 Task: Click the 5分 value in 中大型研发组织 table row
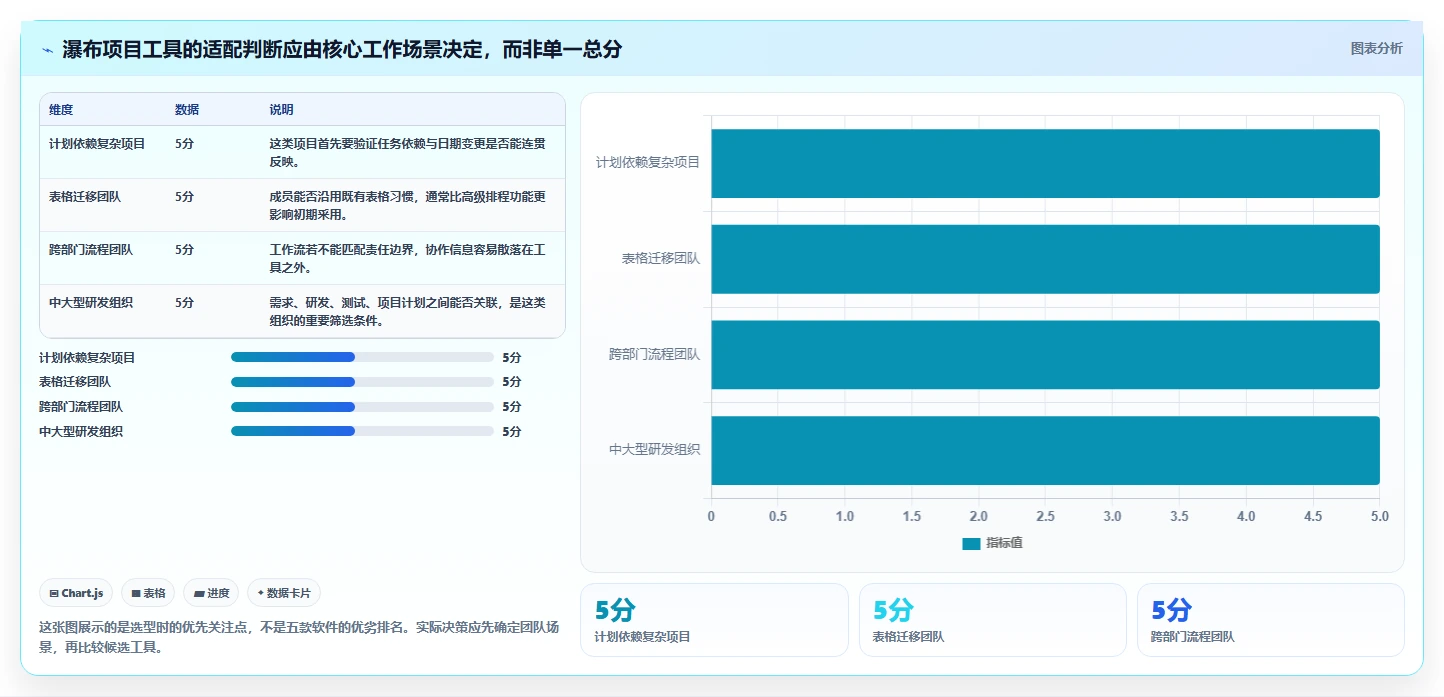click(184, 303)
